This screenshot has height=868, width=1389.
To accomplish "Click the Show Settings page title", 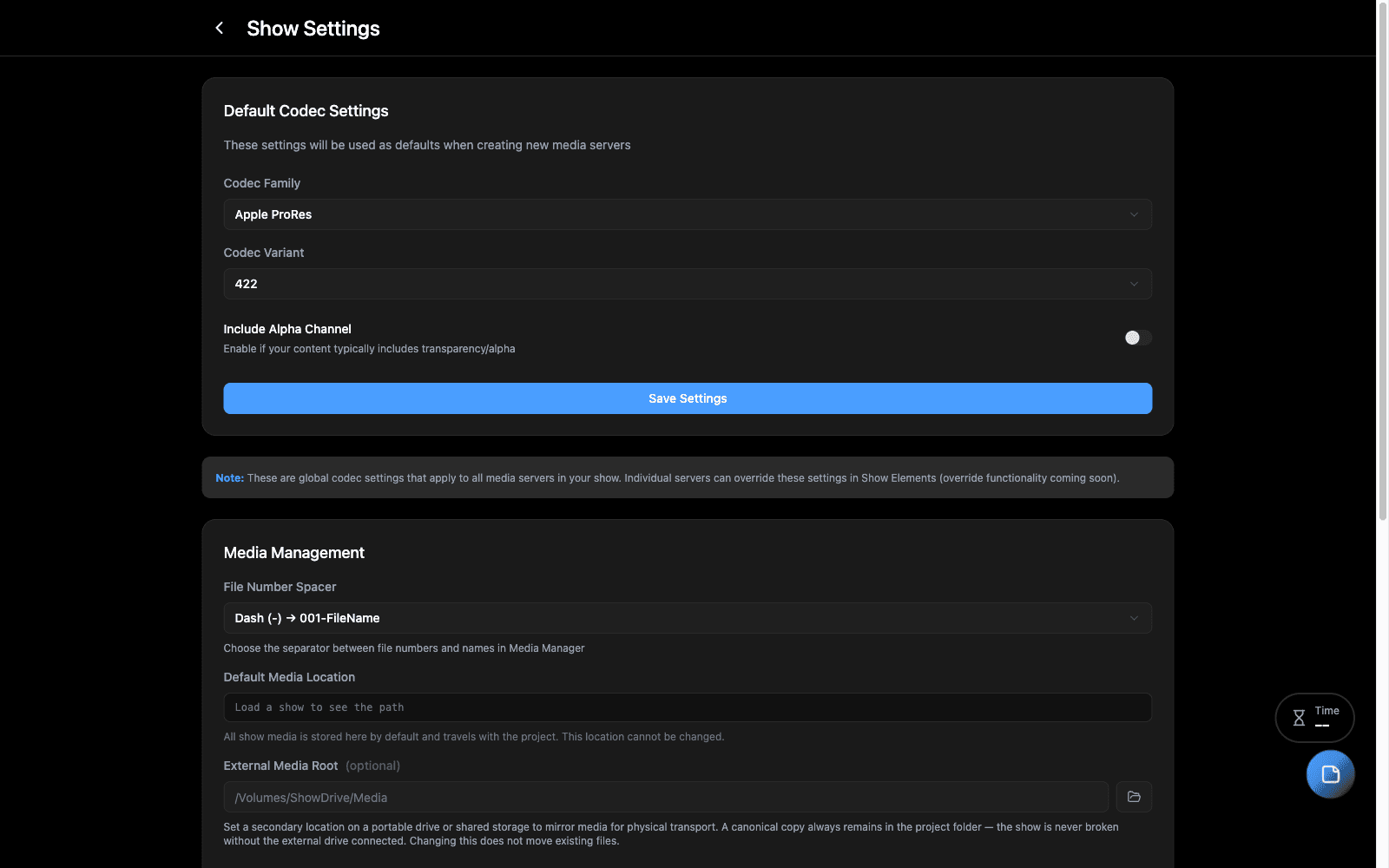I will (313, 29).
